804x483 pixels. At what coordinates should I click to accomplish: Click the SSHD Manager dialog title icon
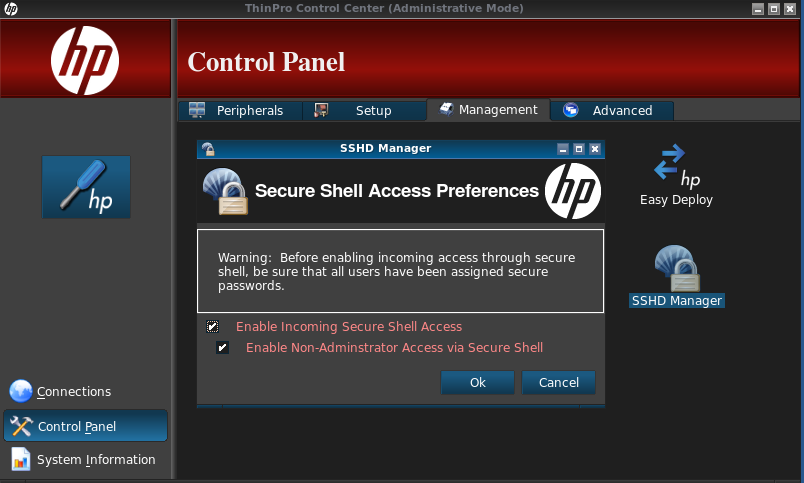click(x=208, y=149)
